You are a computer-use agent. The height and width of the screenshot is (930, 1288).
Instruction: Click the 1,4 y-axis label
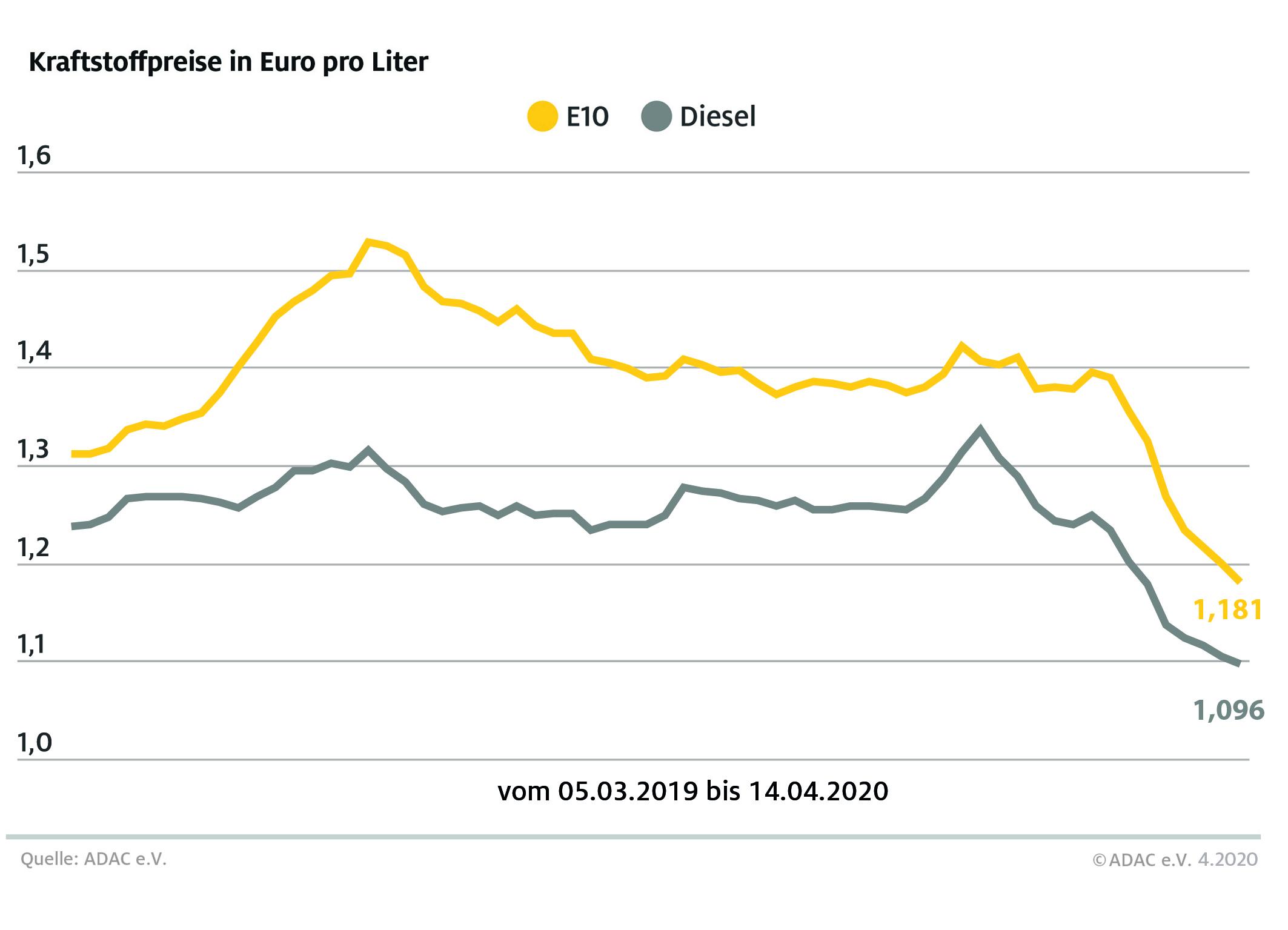pos(35,352)
